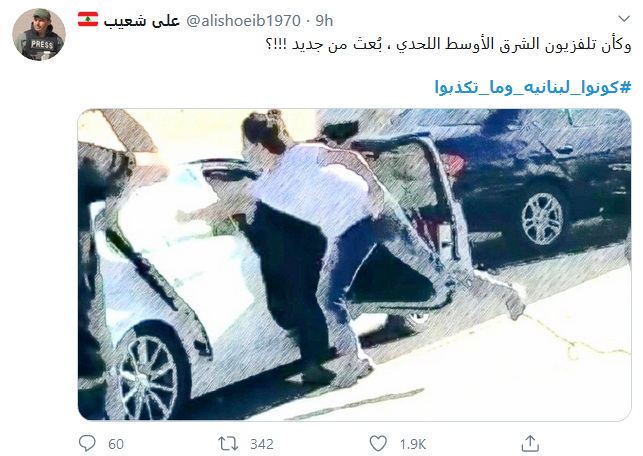Open the tweet options chevron menu
This screenshot has height=456, width=643.
coord(624,19)
